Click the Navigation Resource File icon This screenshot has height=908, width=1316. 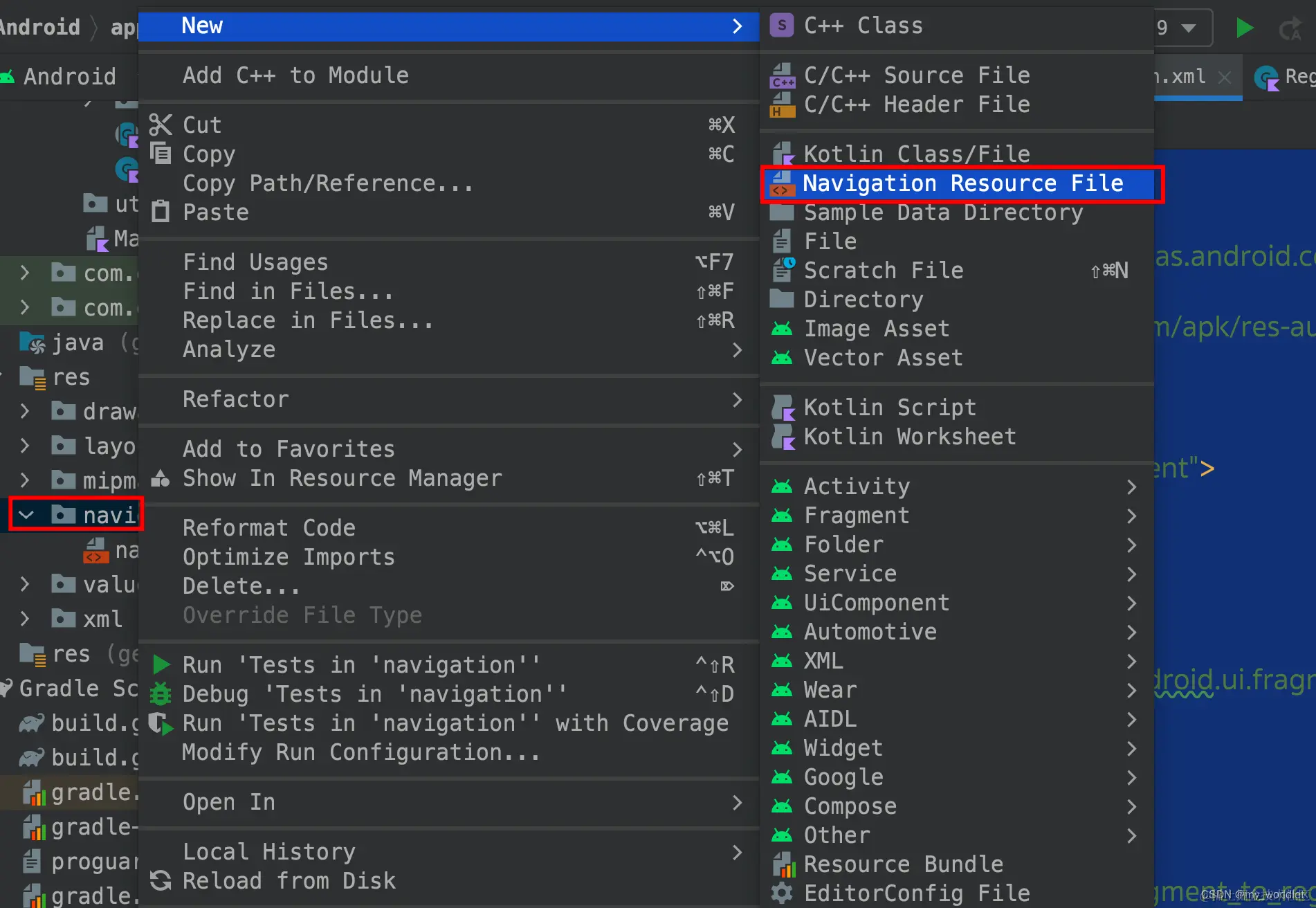[x=782, y=183]
